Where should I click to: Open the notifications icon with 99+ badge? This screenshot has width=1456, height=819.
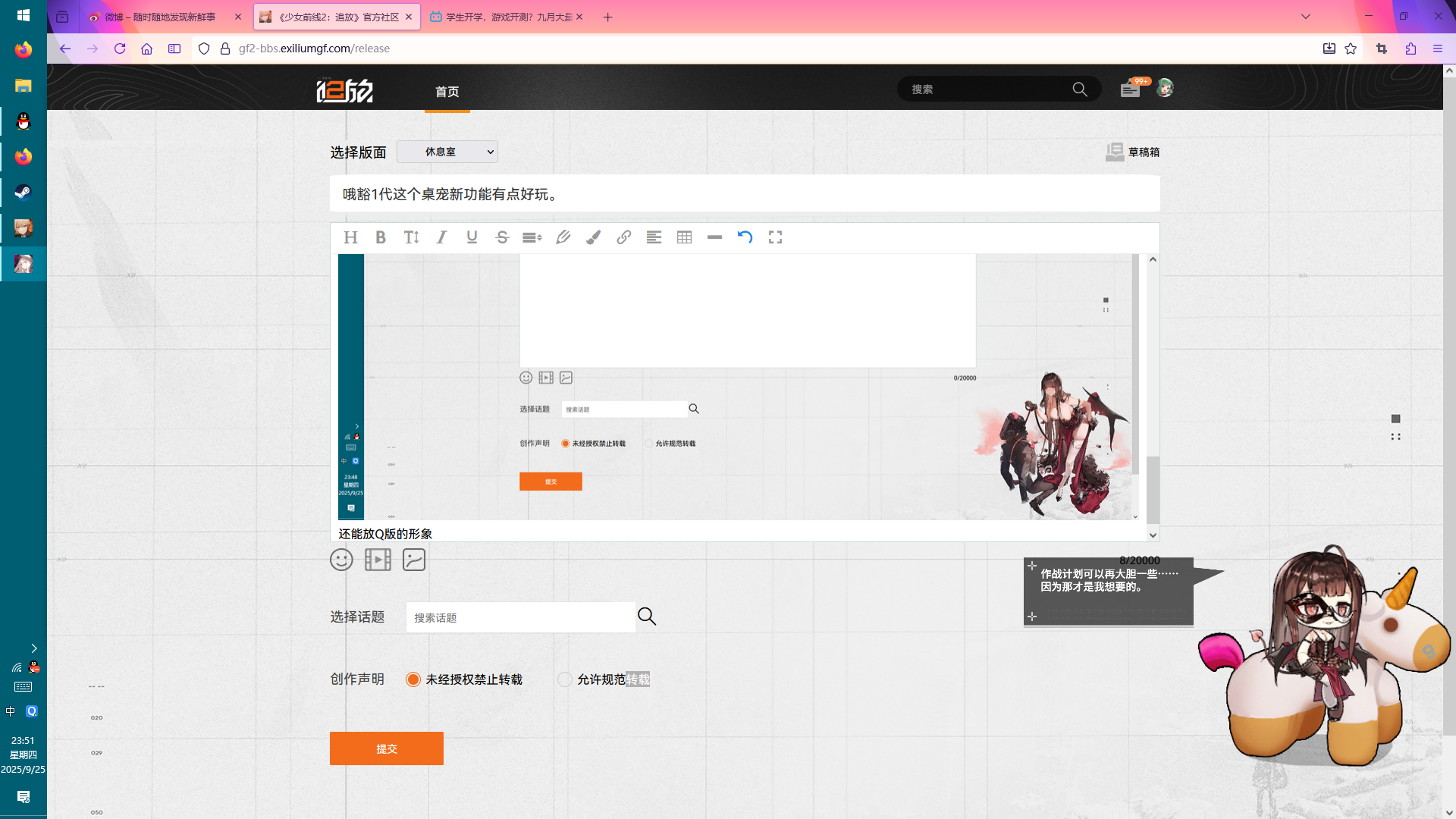(x=1131, y=89)
